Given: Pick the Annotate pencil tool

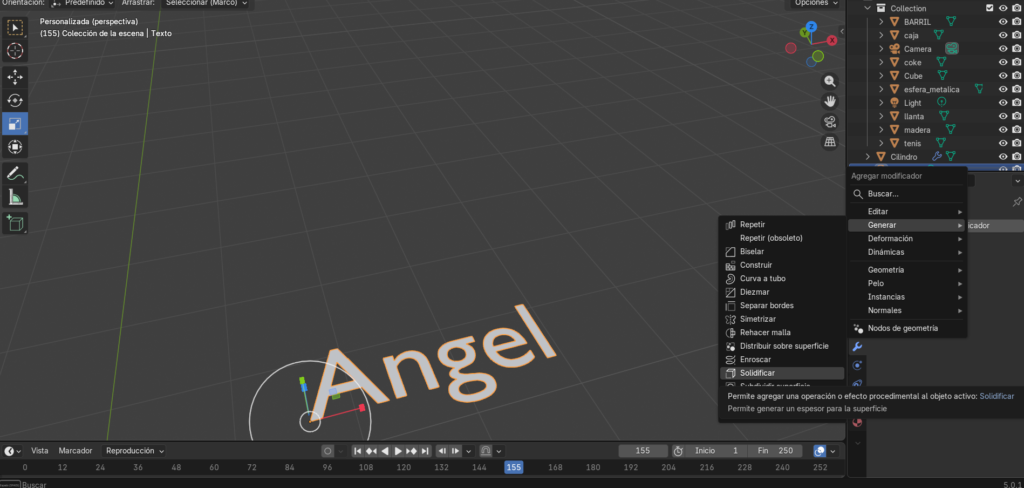Looking at the screenshot, I should tap(14, 174).
